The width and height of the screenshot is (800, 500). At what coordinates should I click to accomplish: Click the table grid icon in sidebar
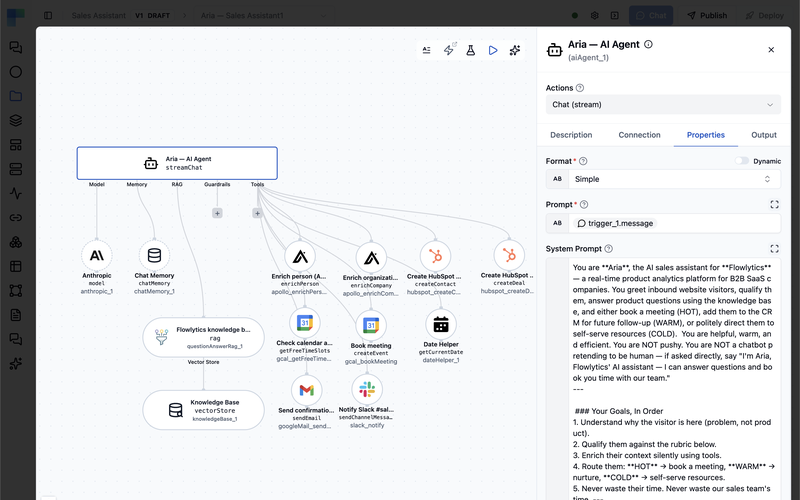click(16, 266)
